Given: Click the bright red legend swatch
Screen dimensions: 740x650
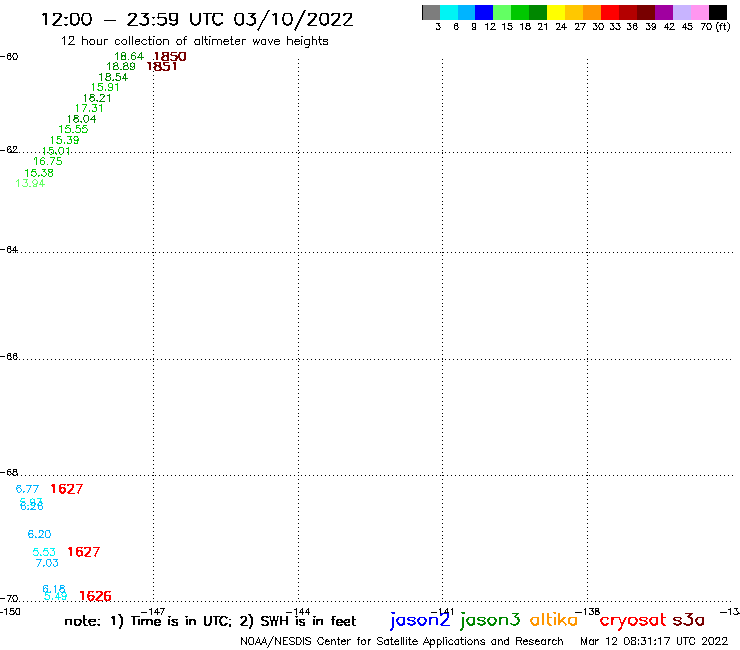Looking at the screenshot, I should [610, 12].
